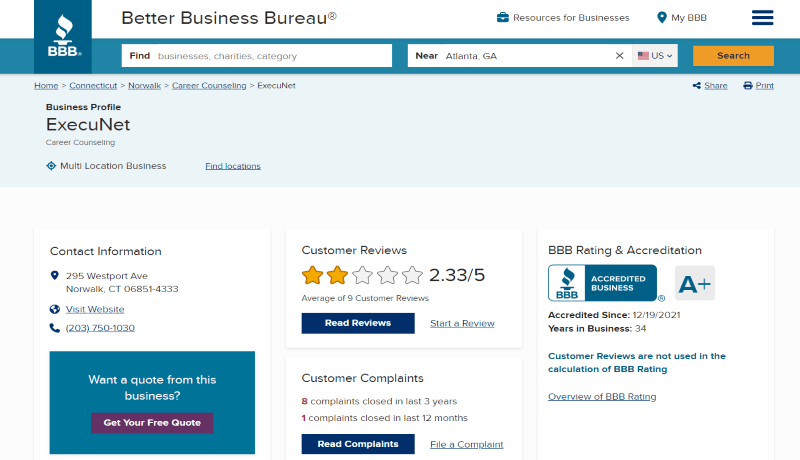This screenshot has height=460, width=800.
Task: Click the Find businesses search field
Action: (x=257, y=56)
